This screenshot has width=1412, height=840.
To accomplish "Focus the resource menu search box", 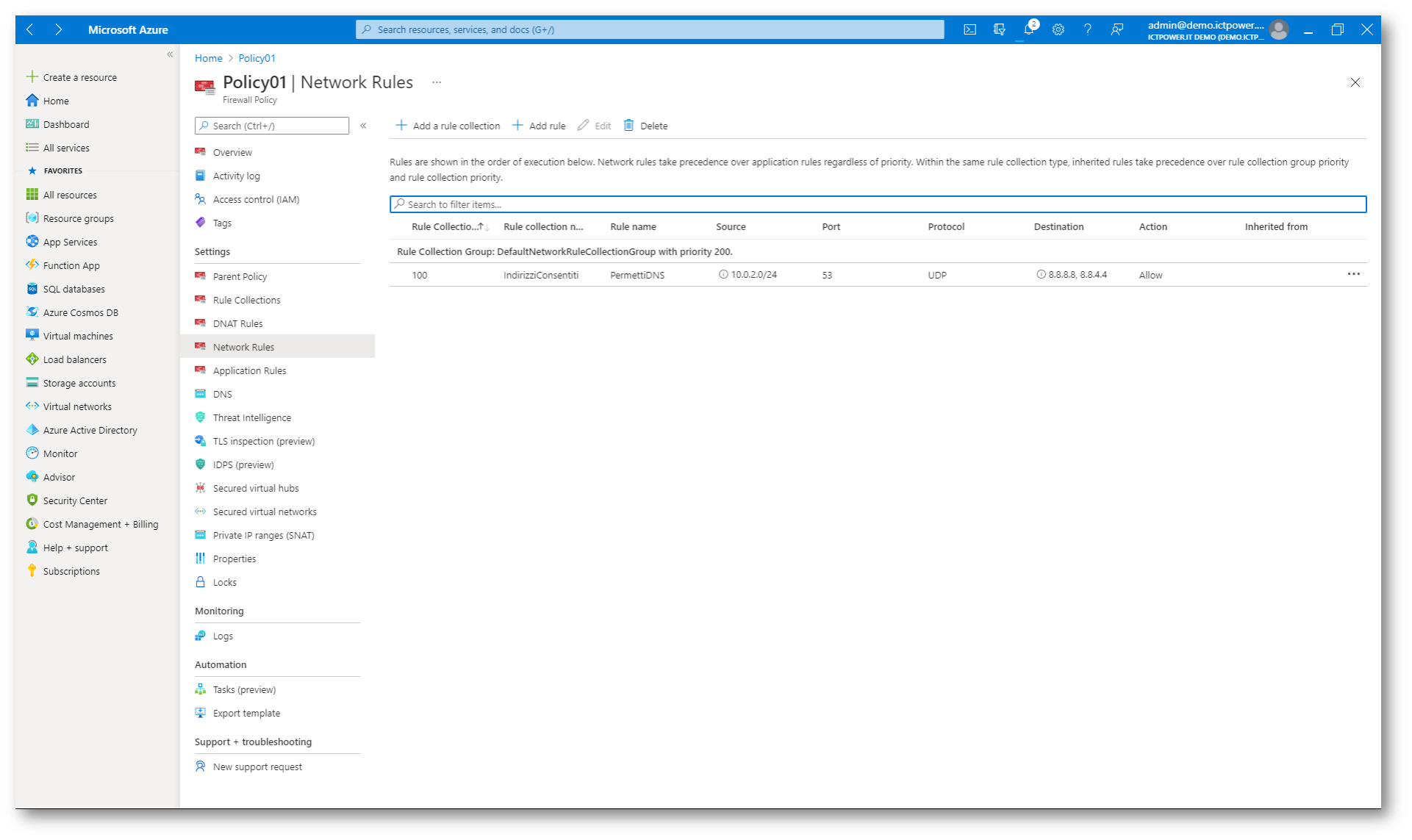I will point(272,126).
